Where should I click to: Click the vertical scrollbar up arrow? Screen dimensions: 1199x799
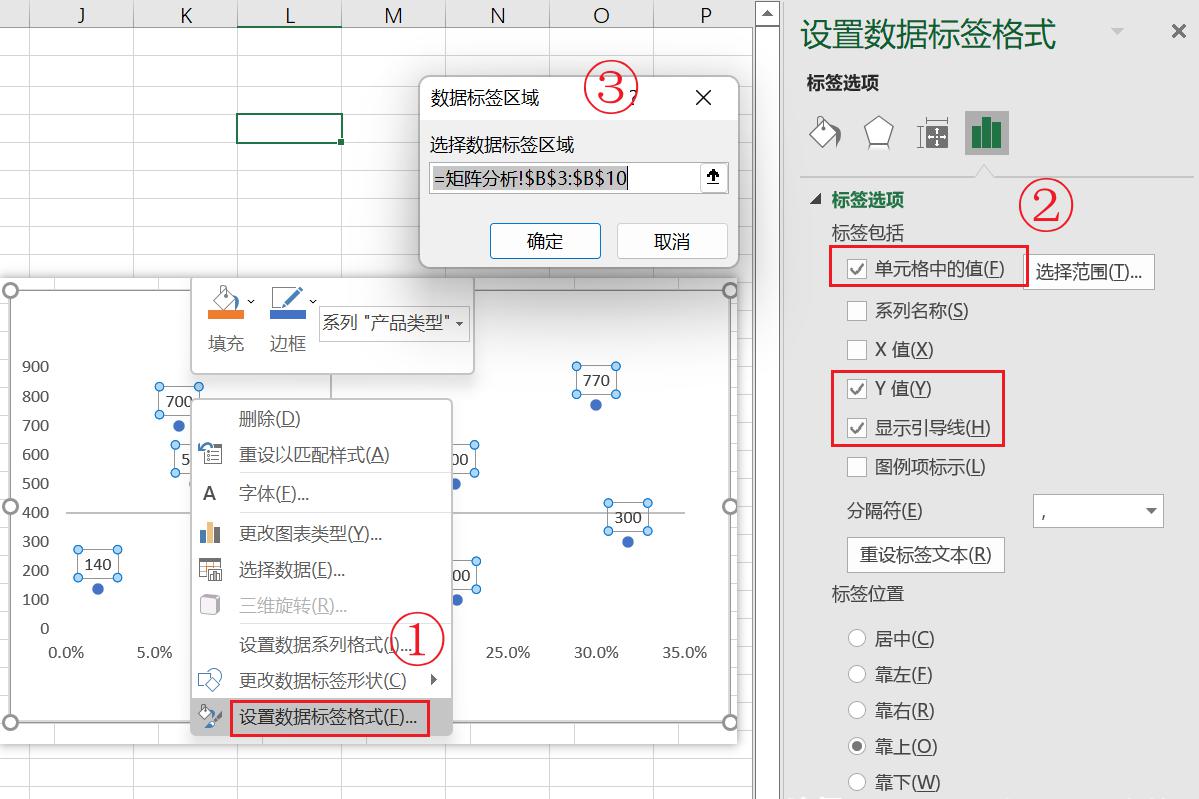tap(767, 14)
